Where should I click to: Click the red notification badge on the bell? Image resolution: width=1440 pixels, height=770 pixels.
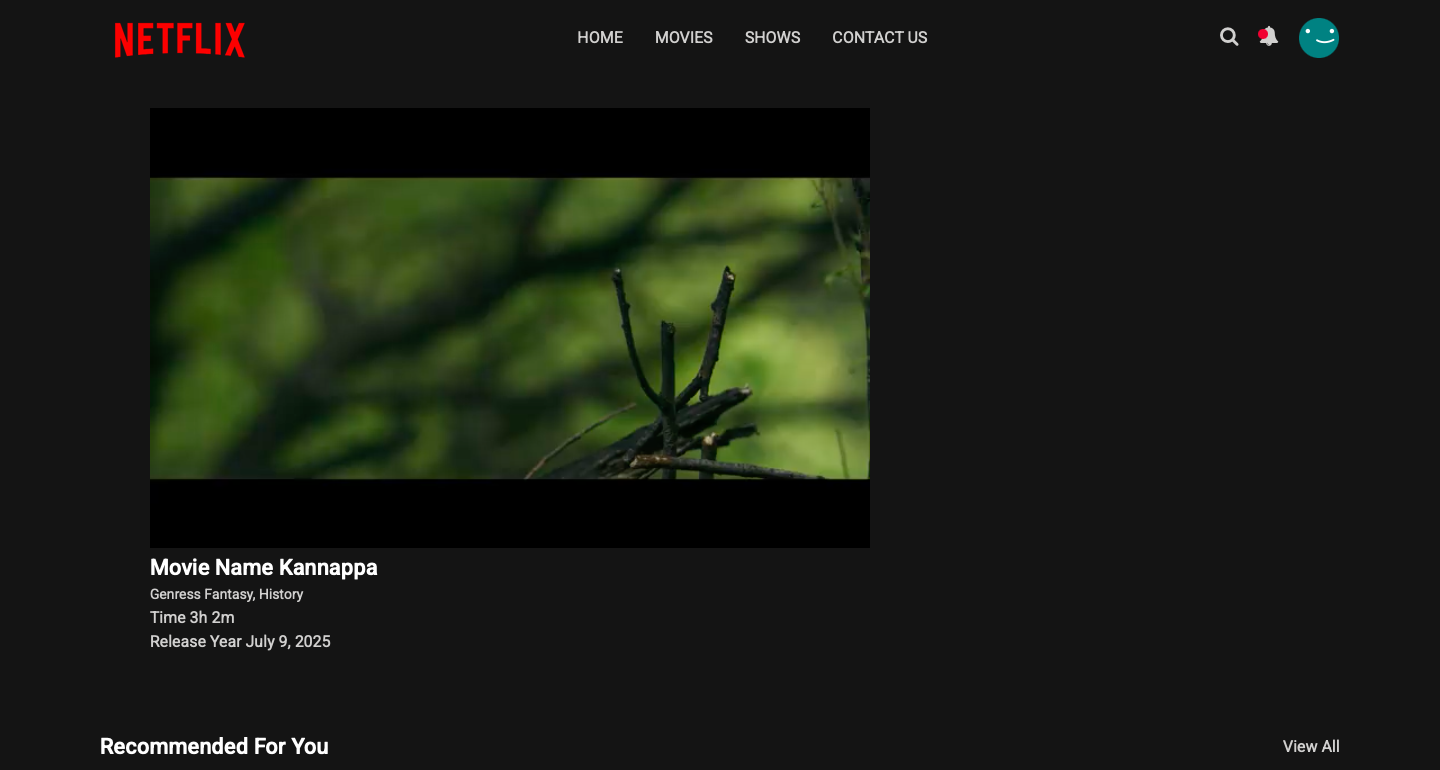point(1261,31)
